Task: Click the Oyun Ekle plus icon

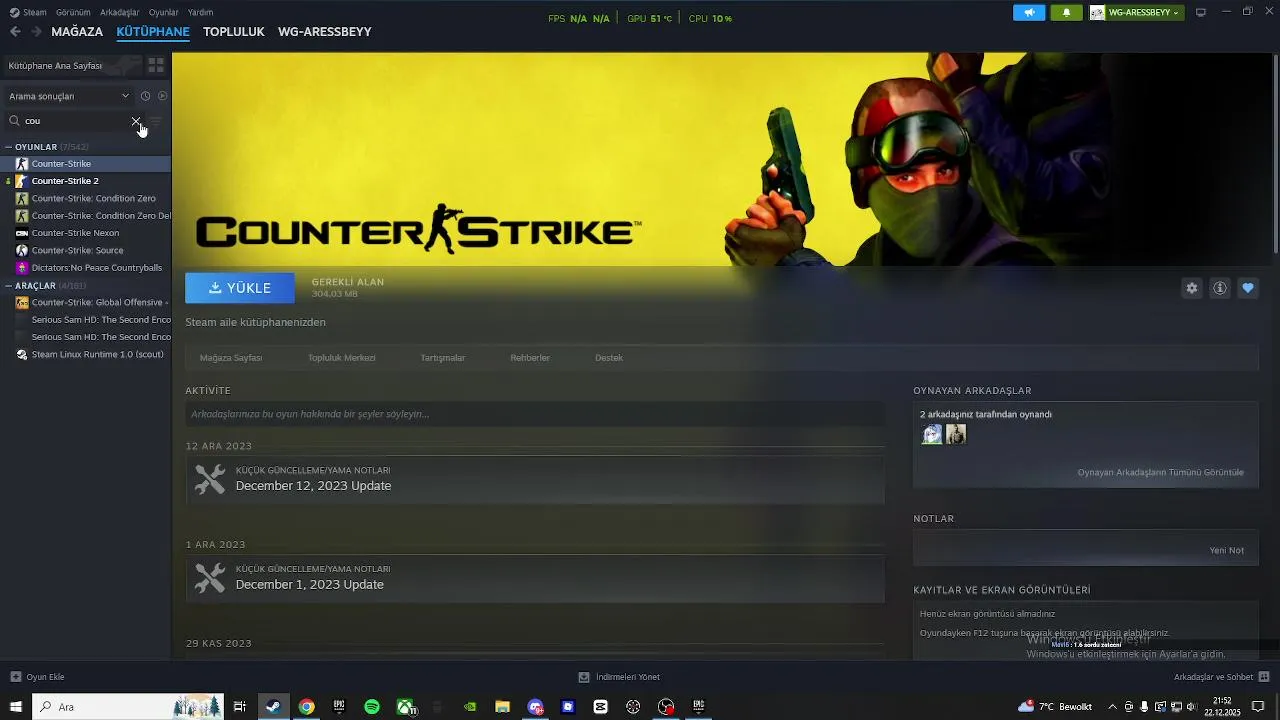Action: [x=15, y=677]
